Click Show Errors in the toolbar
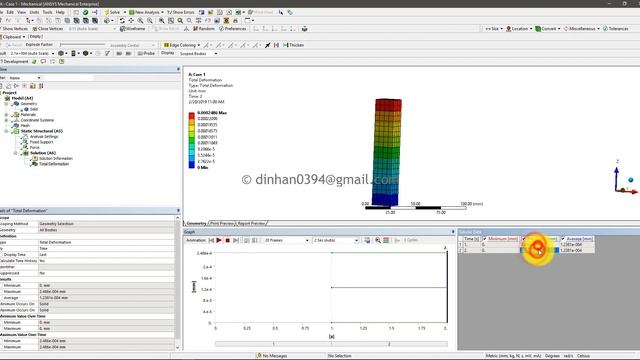Screen dimensions: 640x360 181,12
